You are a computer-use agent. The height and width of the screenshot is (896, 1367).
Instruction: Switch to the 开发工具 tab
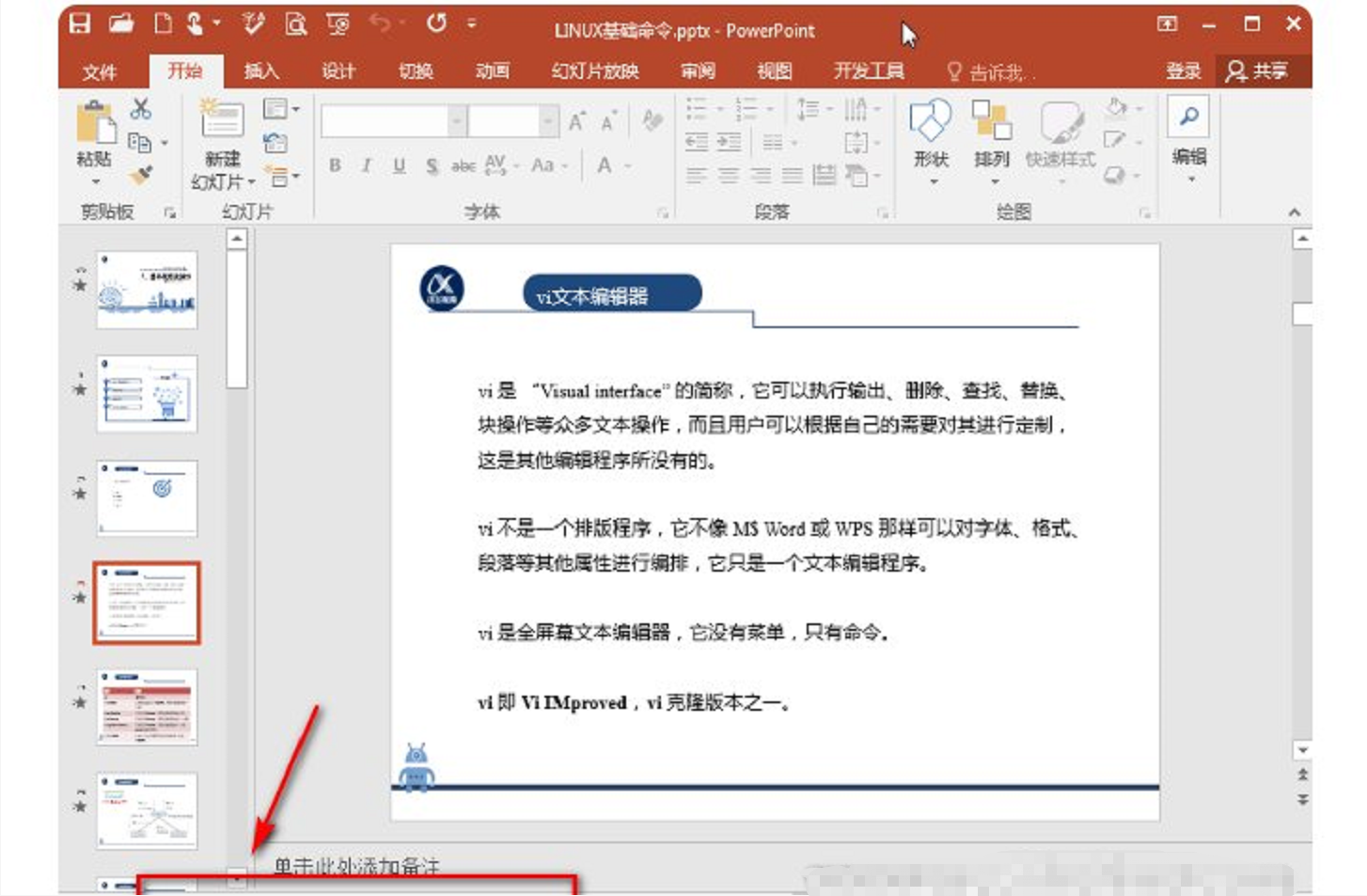point(869,71)
